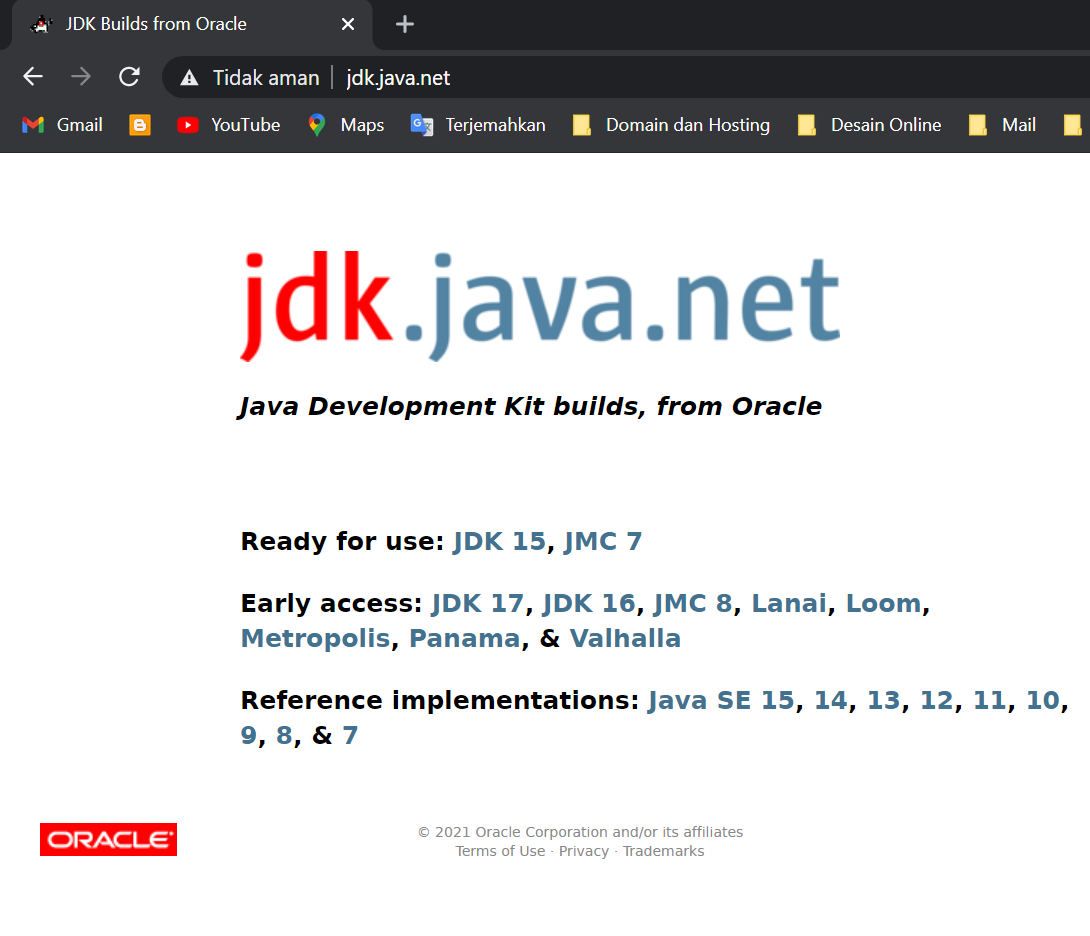Open the Java SE 13 reference link
Screen dimensions: 1090x936
coord(884,700)
